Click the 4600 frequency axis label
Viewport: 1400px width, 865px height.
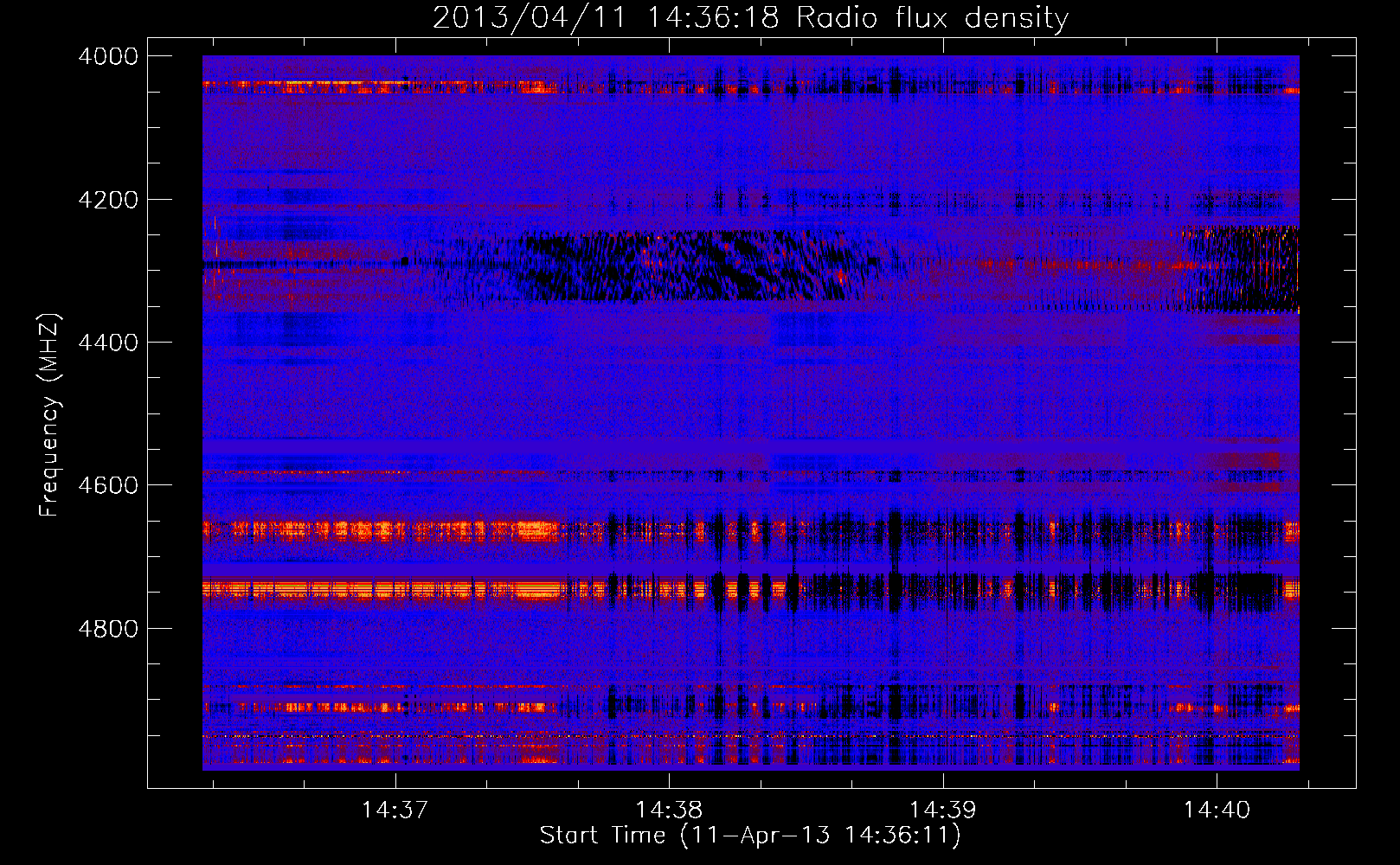[108, 485]
